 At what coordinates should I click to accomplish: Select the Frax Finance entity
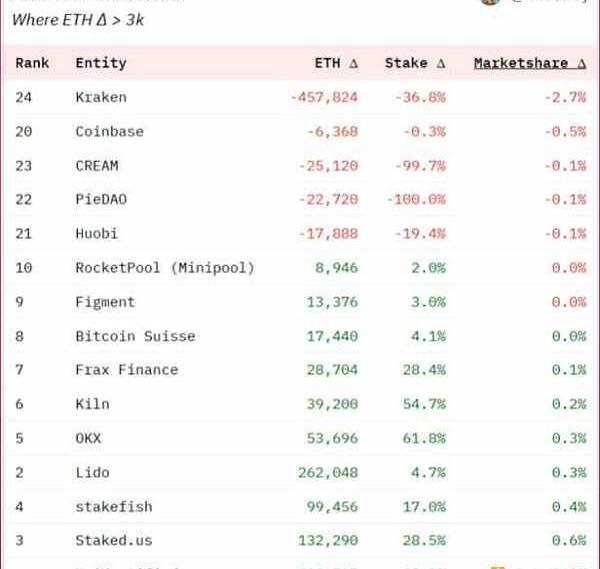(126, 369)
